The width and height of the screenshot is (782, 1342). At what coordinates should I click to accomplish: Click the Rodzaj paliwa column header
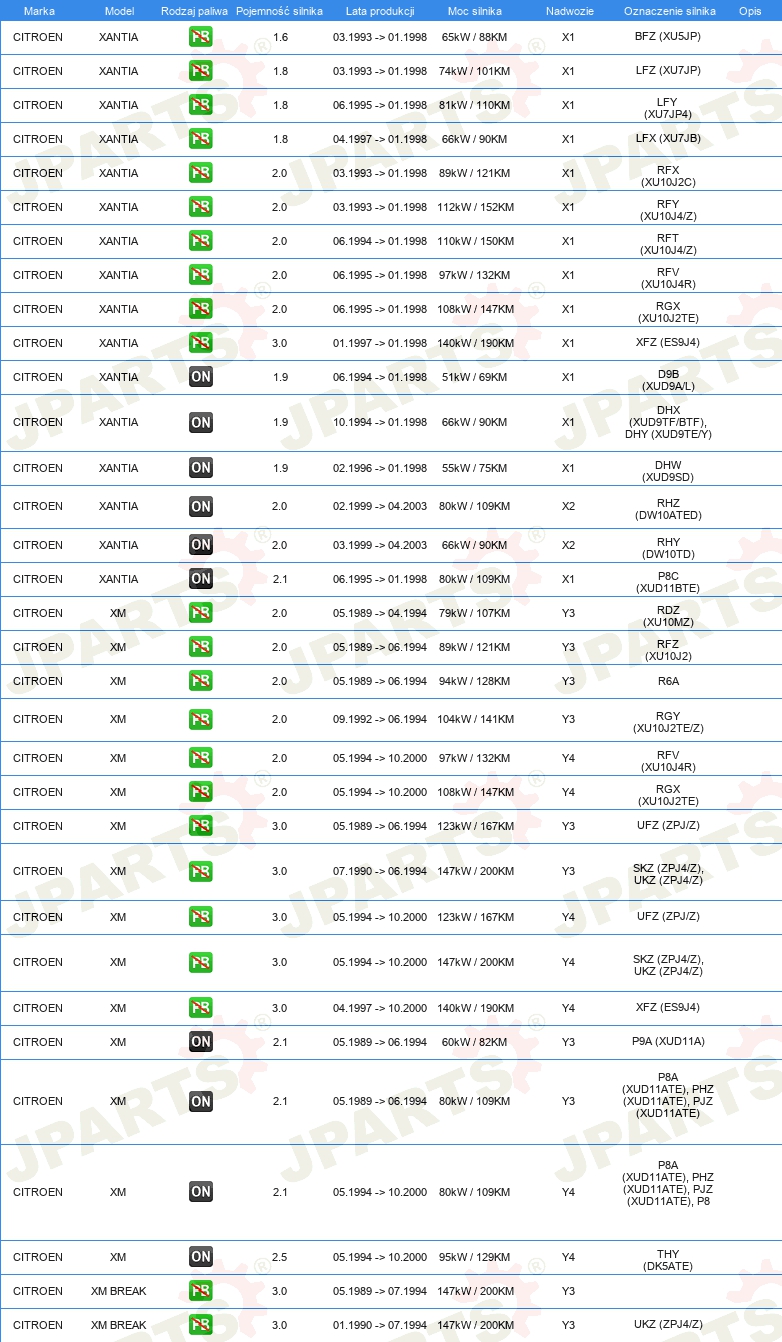[195, 11]
